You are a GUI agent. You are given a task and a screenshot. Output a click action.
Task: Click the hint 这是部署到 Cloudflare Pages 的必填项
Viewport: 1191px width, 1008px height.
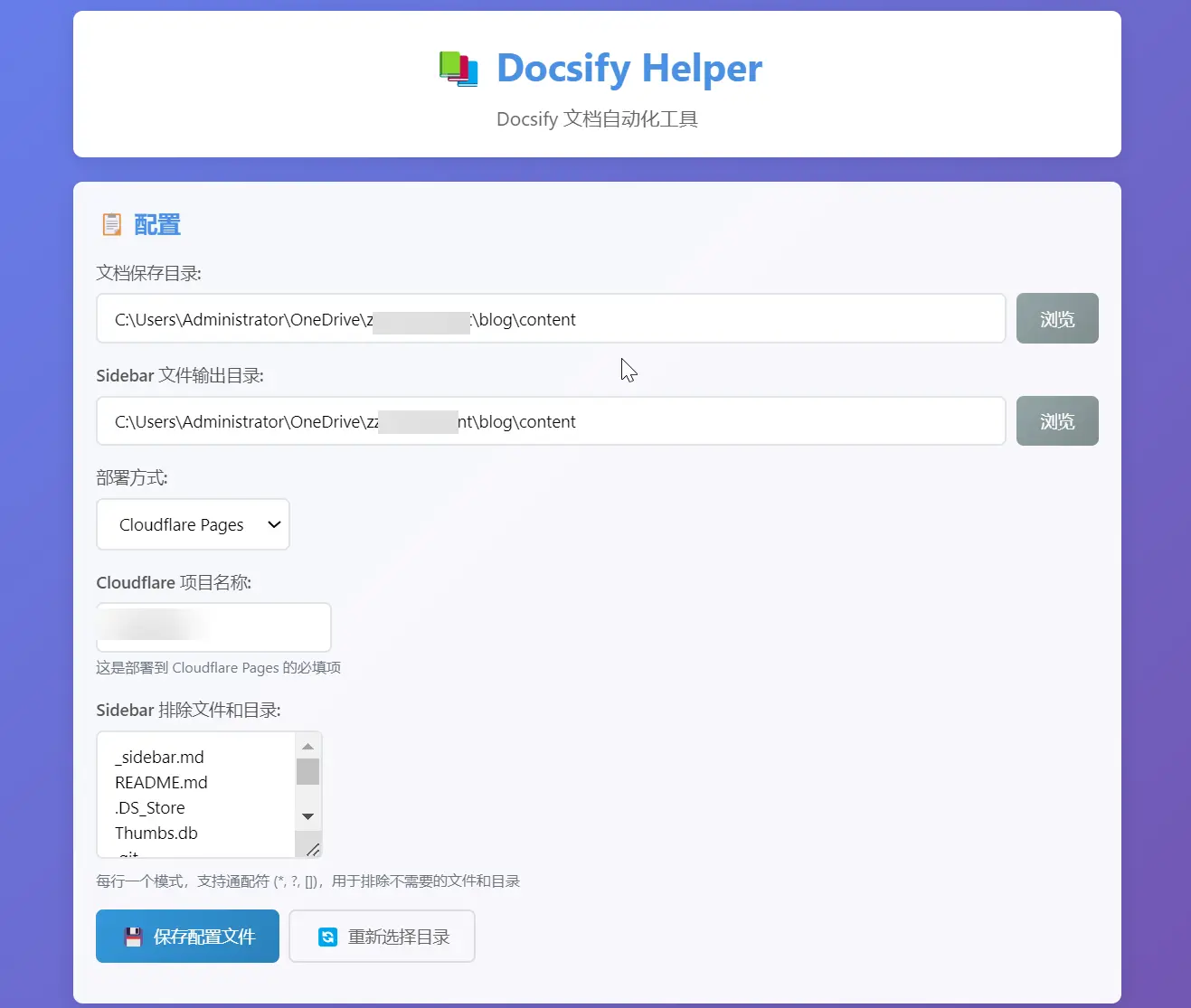pyautogui.click(x=218, y=667)
